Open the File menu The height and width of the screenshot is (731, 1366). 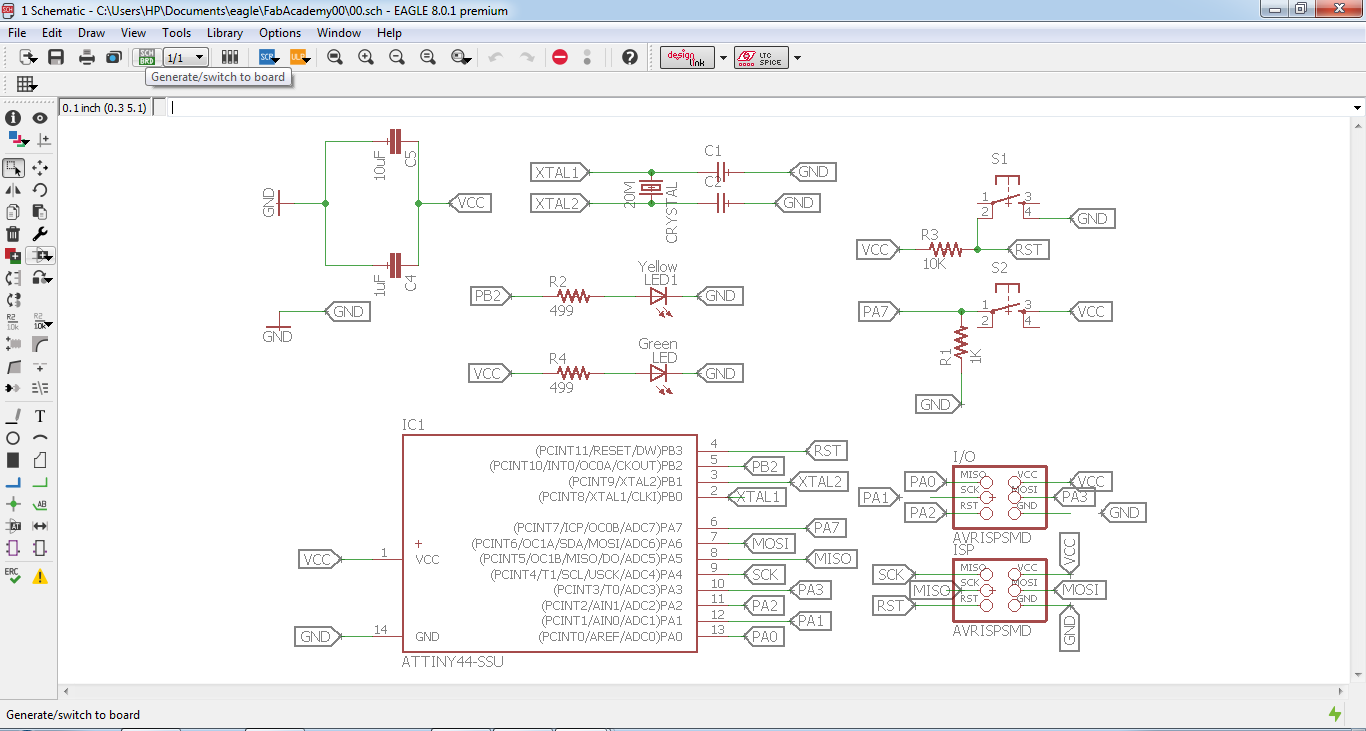(x=17, y=33)
